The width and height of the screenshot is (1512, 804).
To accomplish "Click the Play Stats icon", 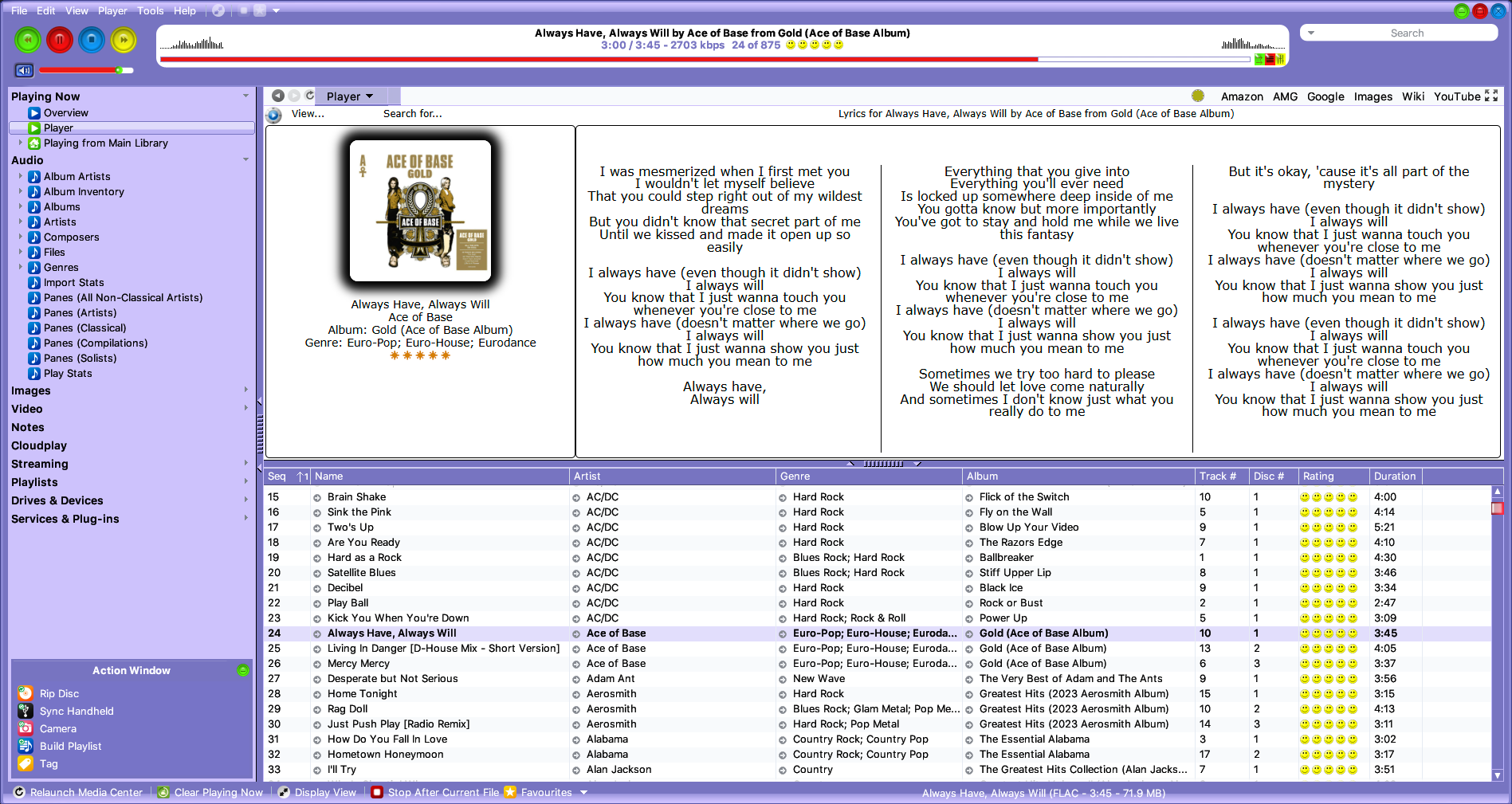I will [x=34, y=374].
